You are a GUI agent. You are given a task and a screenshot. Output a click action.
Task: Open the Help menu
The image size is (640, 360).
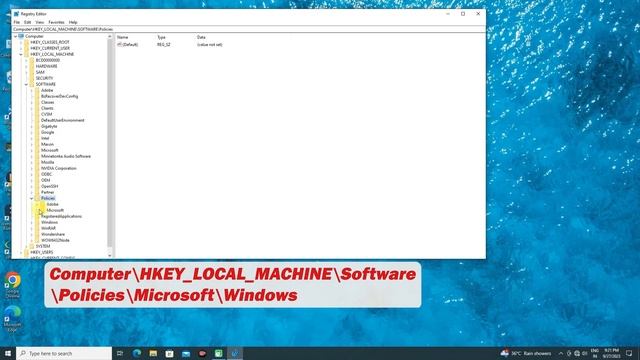click(73, 22)
